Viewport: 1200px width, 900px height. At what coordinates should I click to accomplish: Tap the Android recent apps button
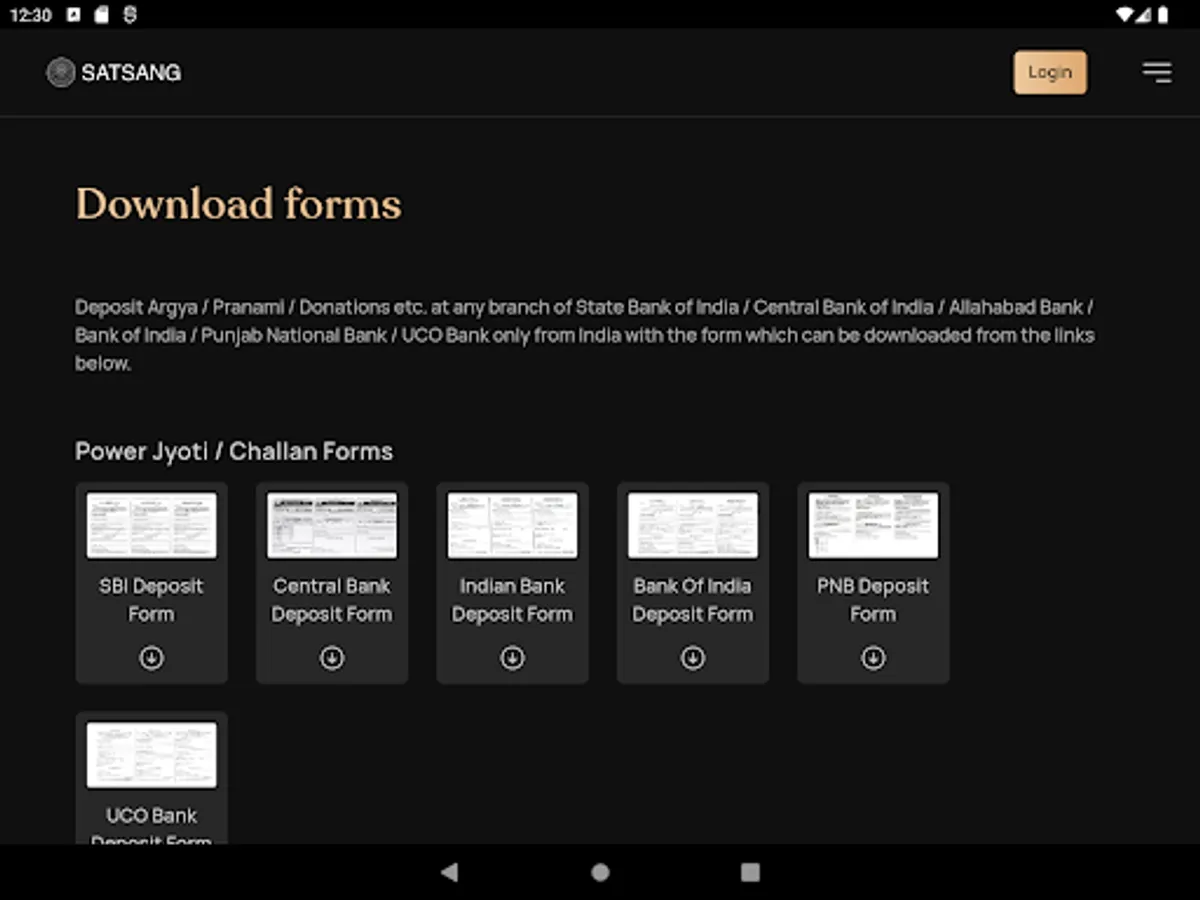point(750,872)
